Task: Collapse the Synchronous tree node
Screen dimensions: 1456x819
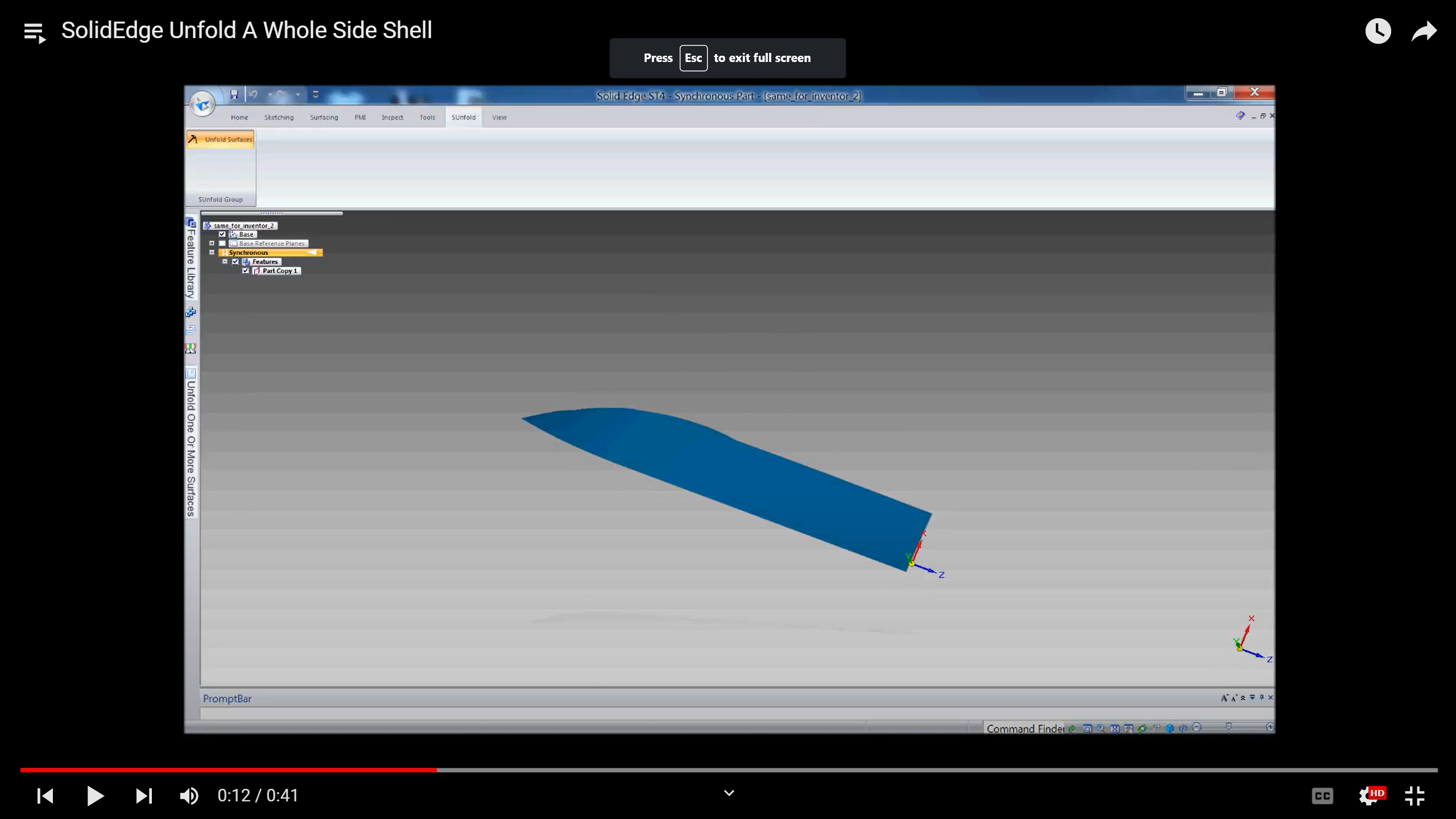Action: [x=212, y=252]
